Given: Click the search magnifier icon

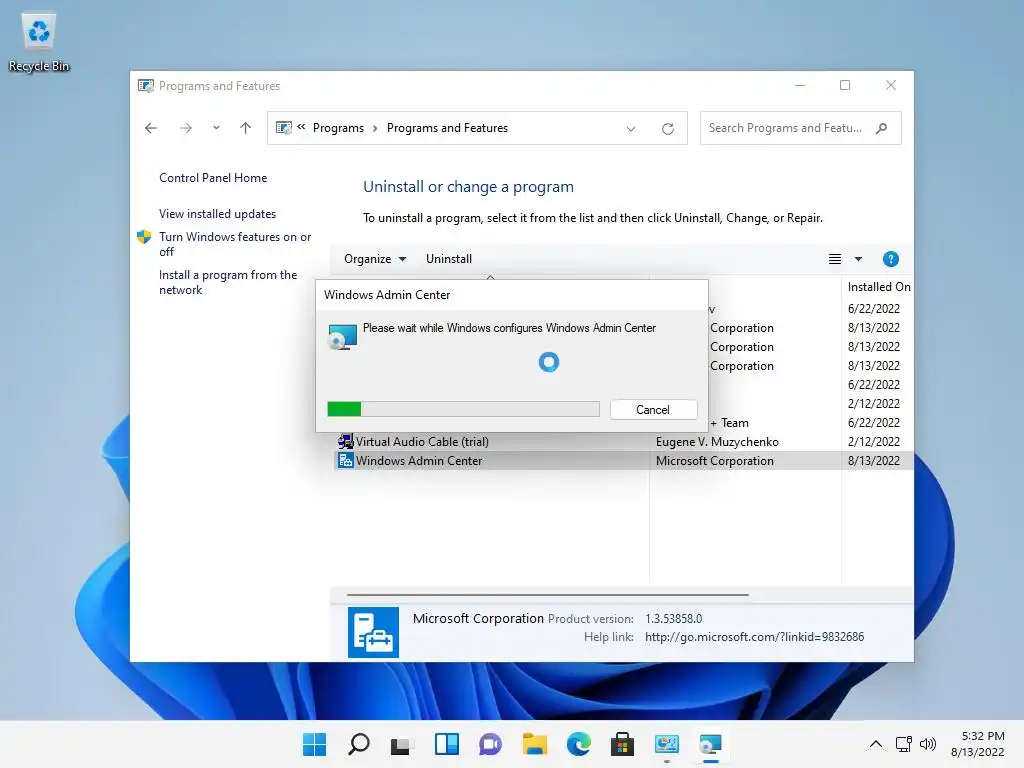Looking at the screenshot, I should point(882,128).
